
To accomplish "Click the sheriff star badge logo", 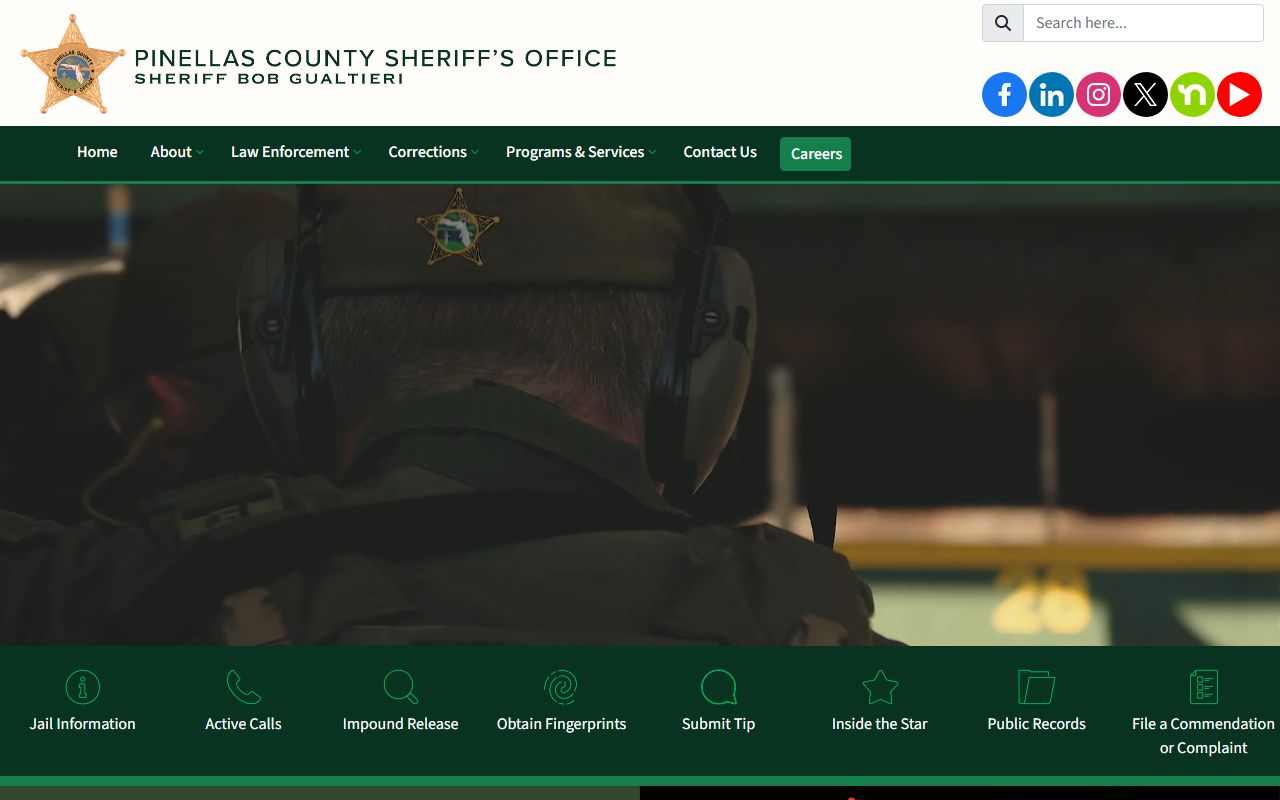I will (73, 65).
